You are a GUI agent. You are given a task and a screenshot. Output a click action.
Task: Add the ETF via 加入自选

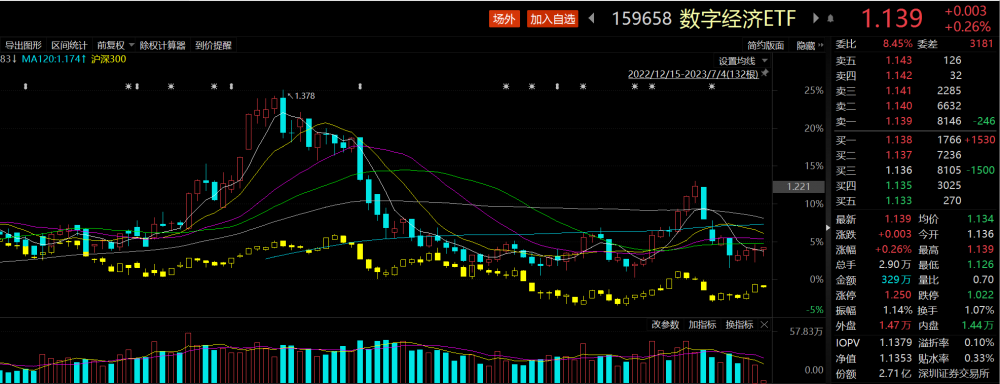pos(553,19)
